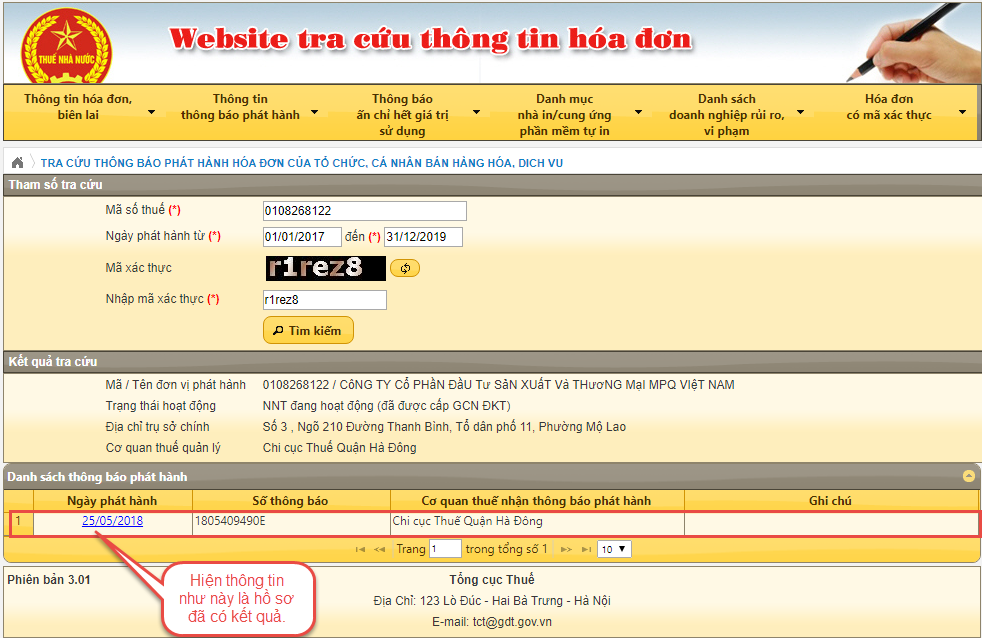
Task: Click the Tìm kiếm search button
Action: [x=308, y=331]
